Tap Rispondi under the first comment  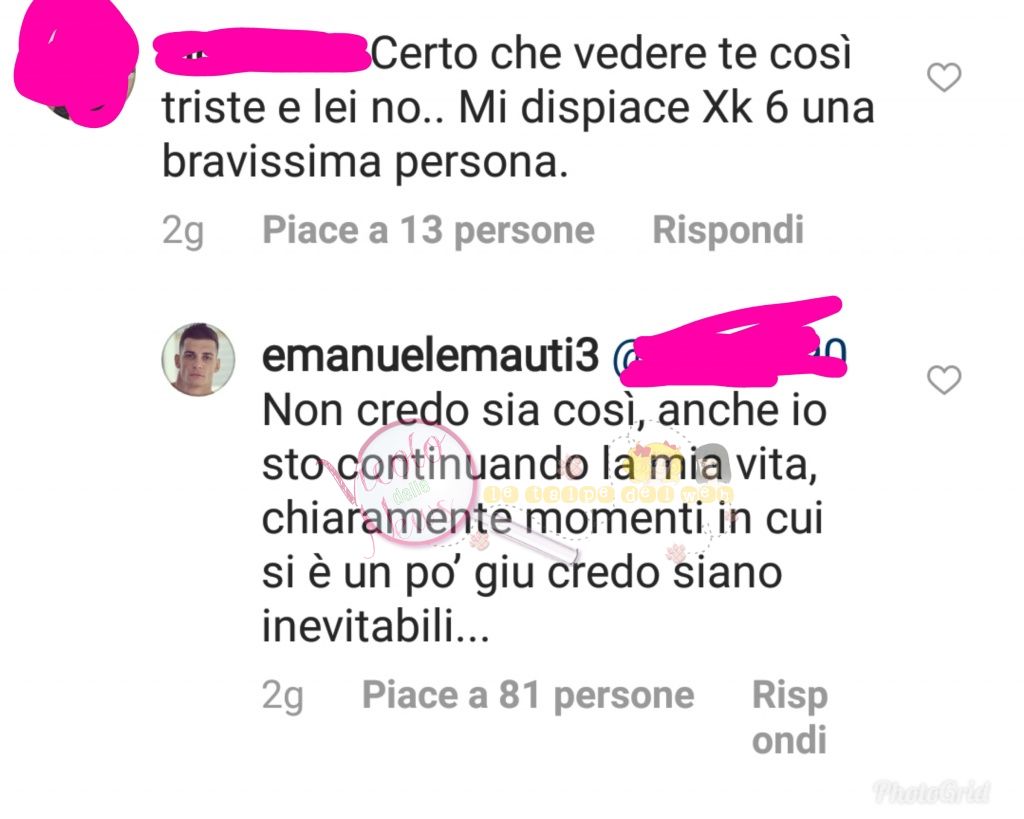[728, 231]
